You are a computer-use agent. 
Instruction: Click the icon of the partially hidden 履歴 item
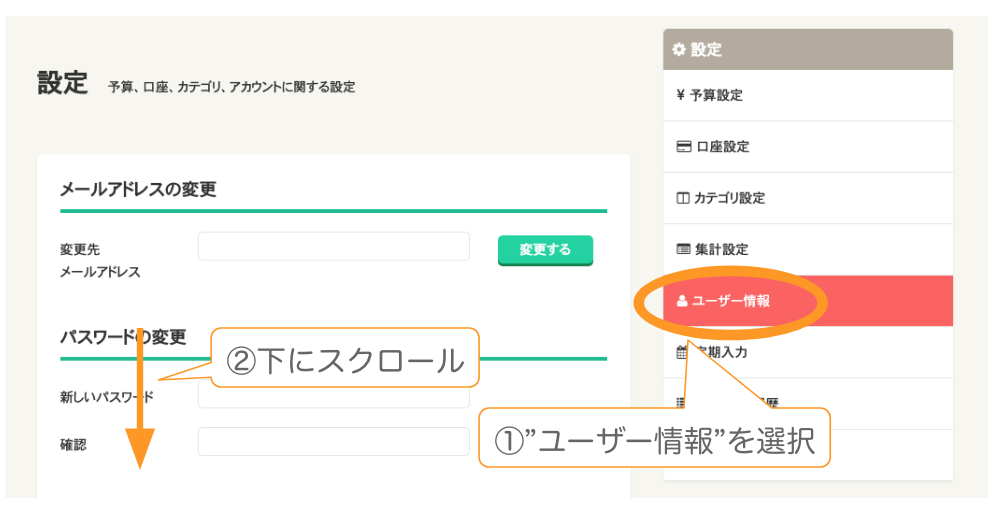pyautogui.click(x=680, y=403)
